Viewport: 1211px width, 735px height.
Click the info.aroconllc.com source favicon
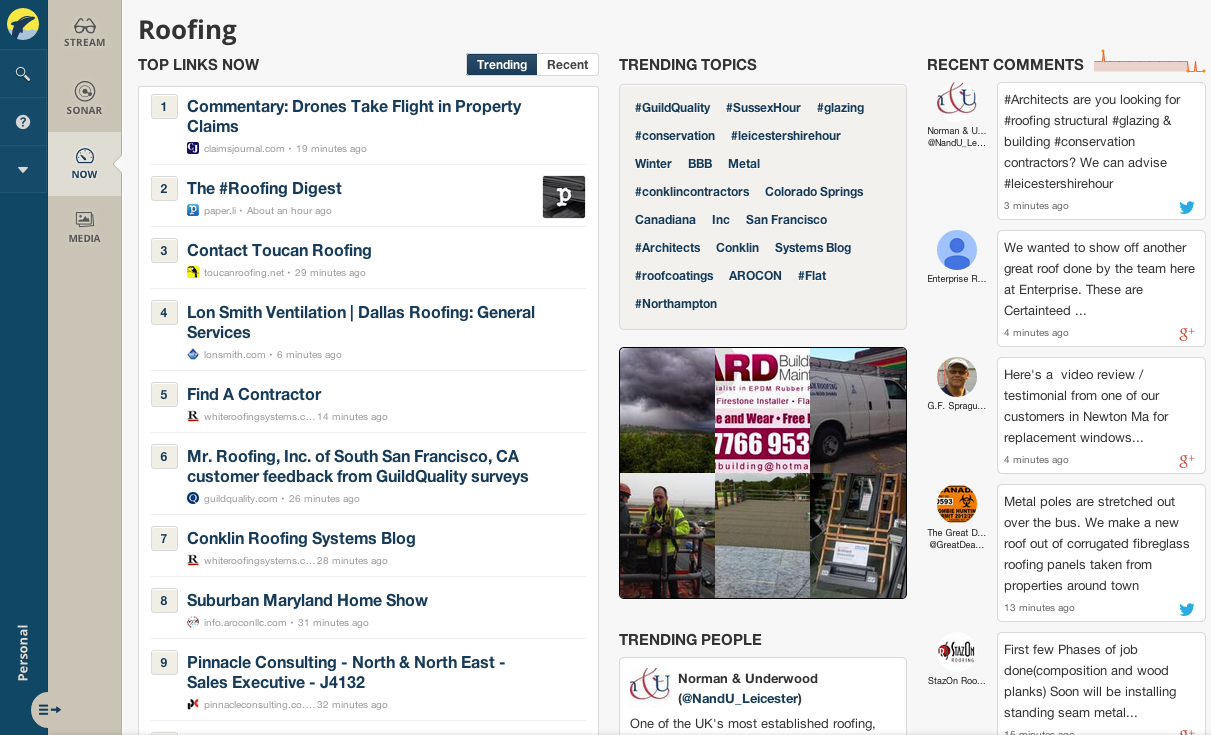click(x=193, y=622)
